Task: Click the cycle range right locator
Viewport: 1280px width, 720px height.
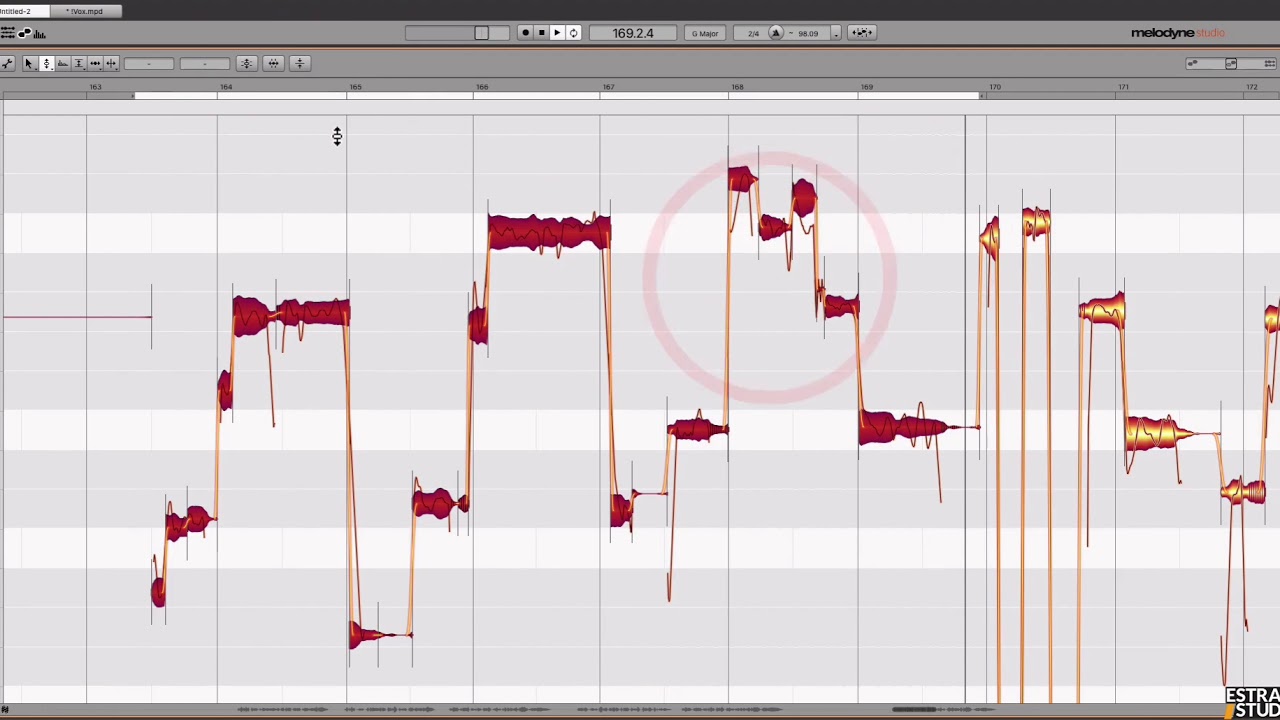Action: [x=981, y=96]
